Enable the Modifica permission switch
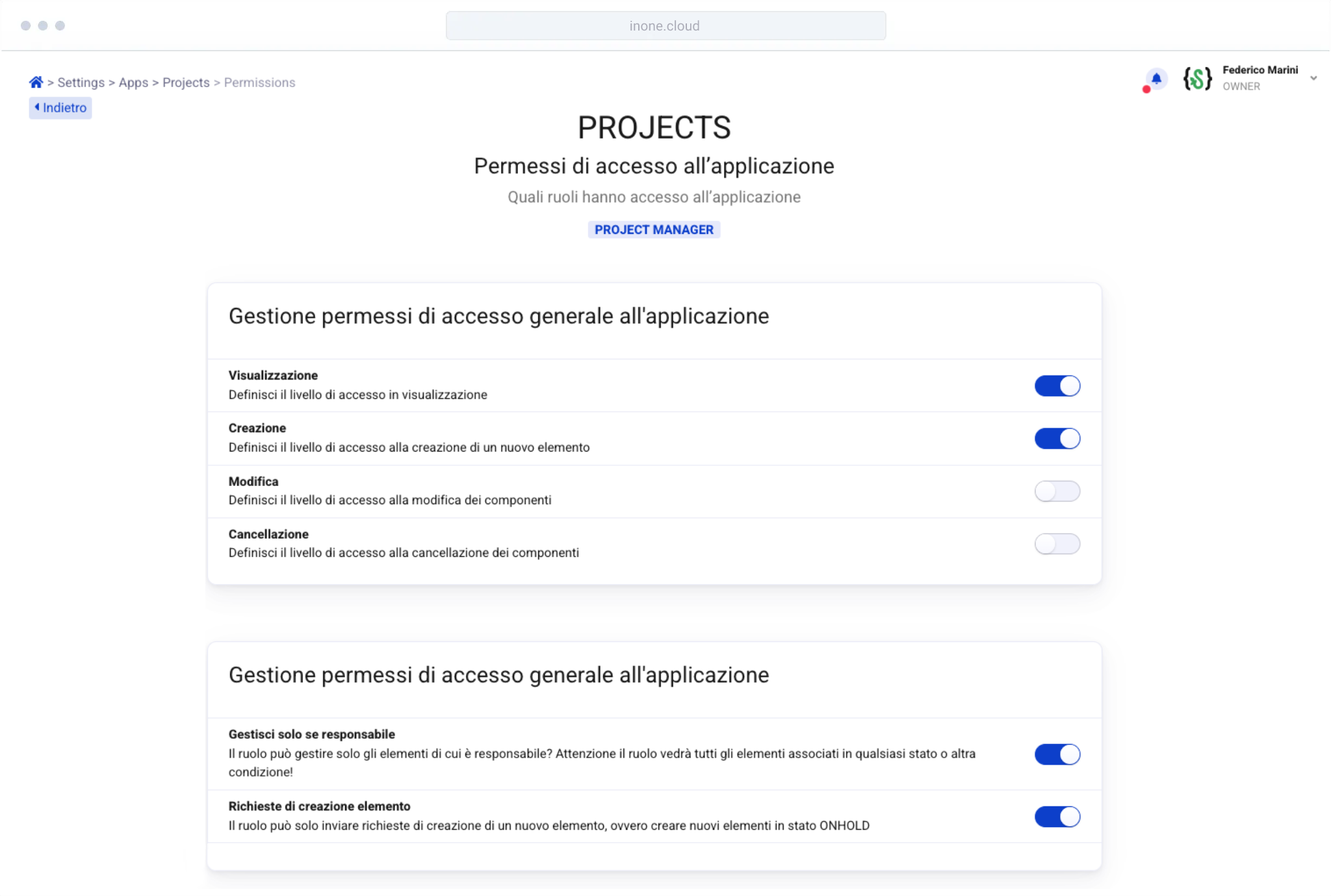This screenshot has height=896, width=1331. click(x=1057, y=491)
